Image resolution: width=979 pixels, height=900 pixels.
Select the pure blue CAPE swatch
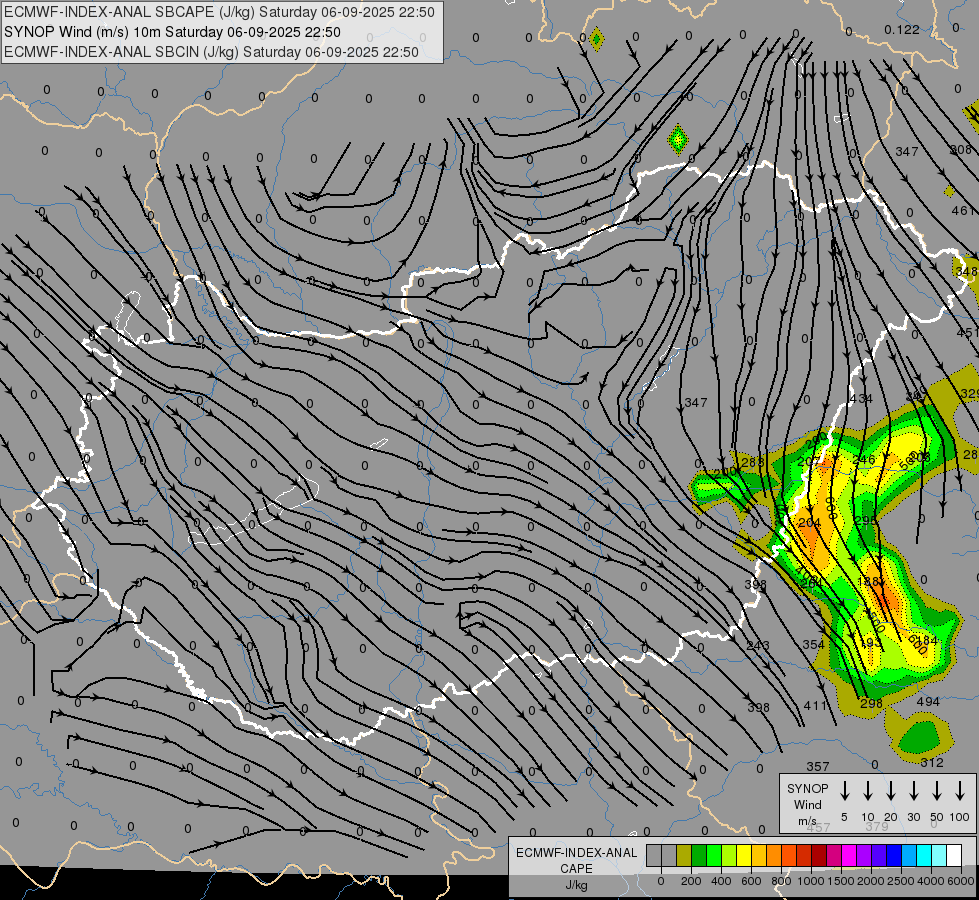(894, 855)
